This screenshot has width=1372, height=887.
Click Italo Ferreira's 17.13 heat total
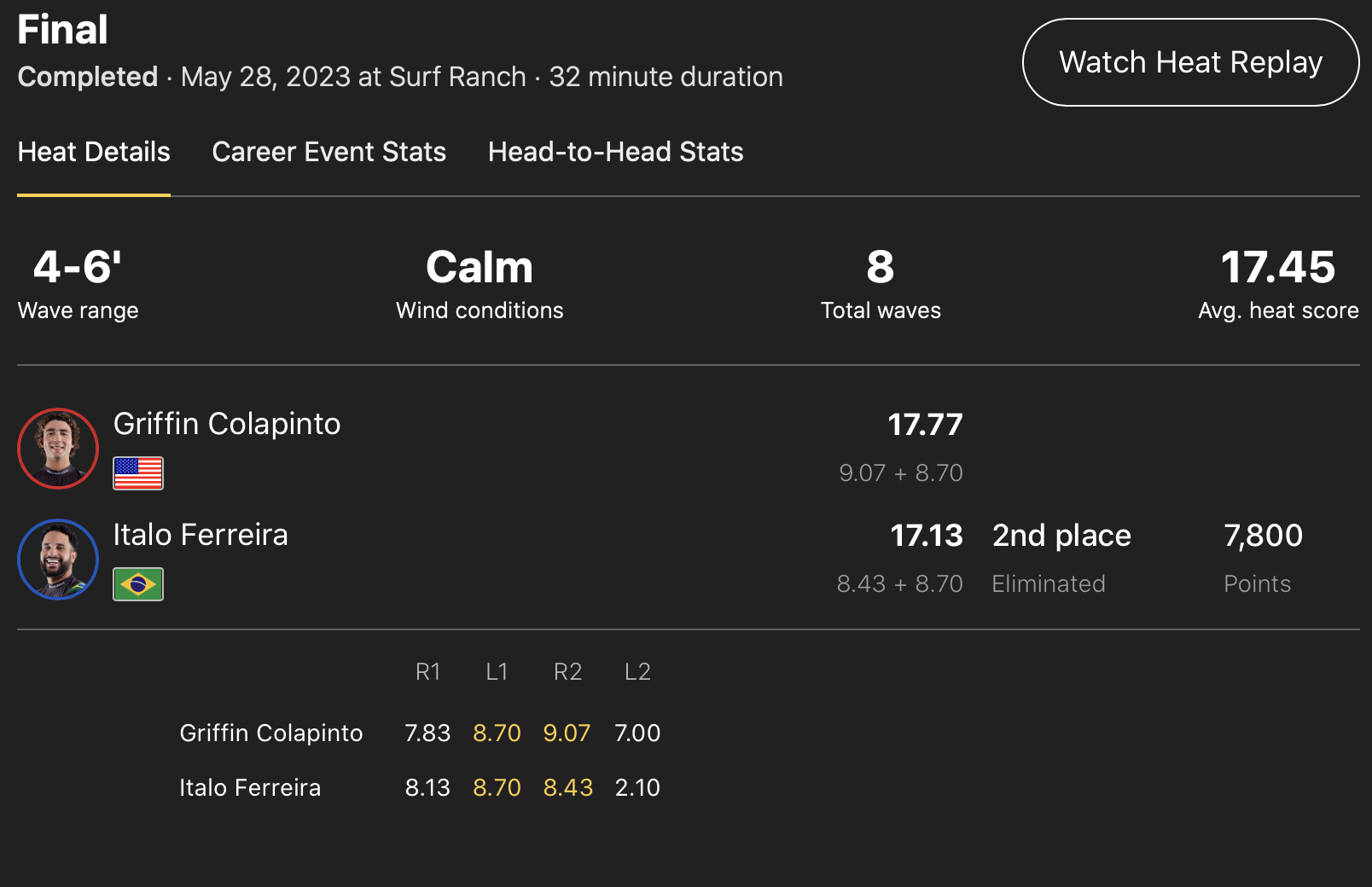[x=926, y=536]
